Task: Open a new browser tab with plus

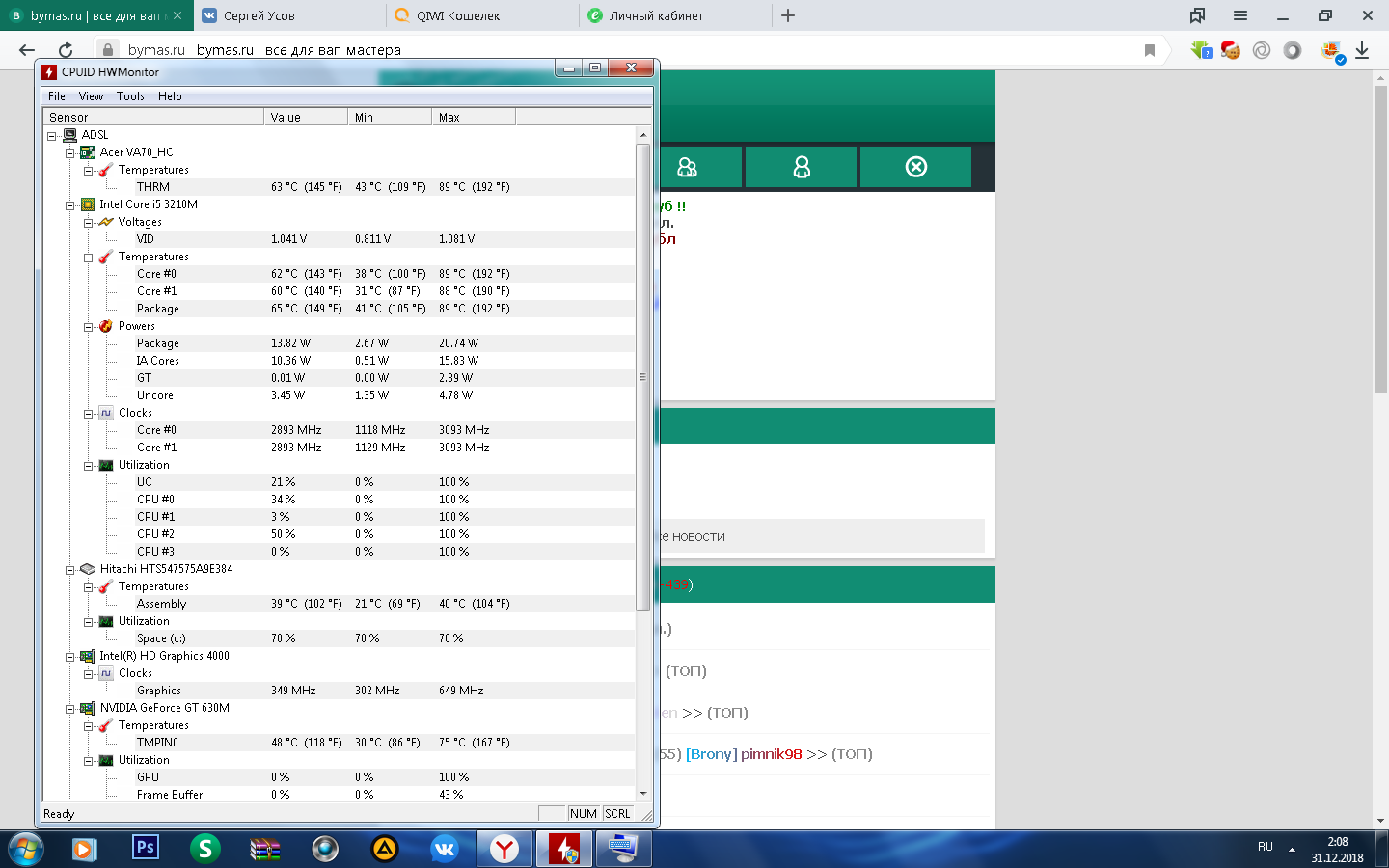Action: (788, 15)
